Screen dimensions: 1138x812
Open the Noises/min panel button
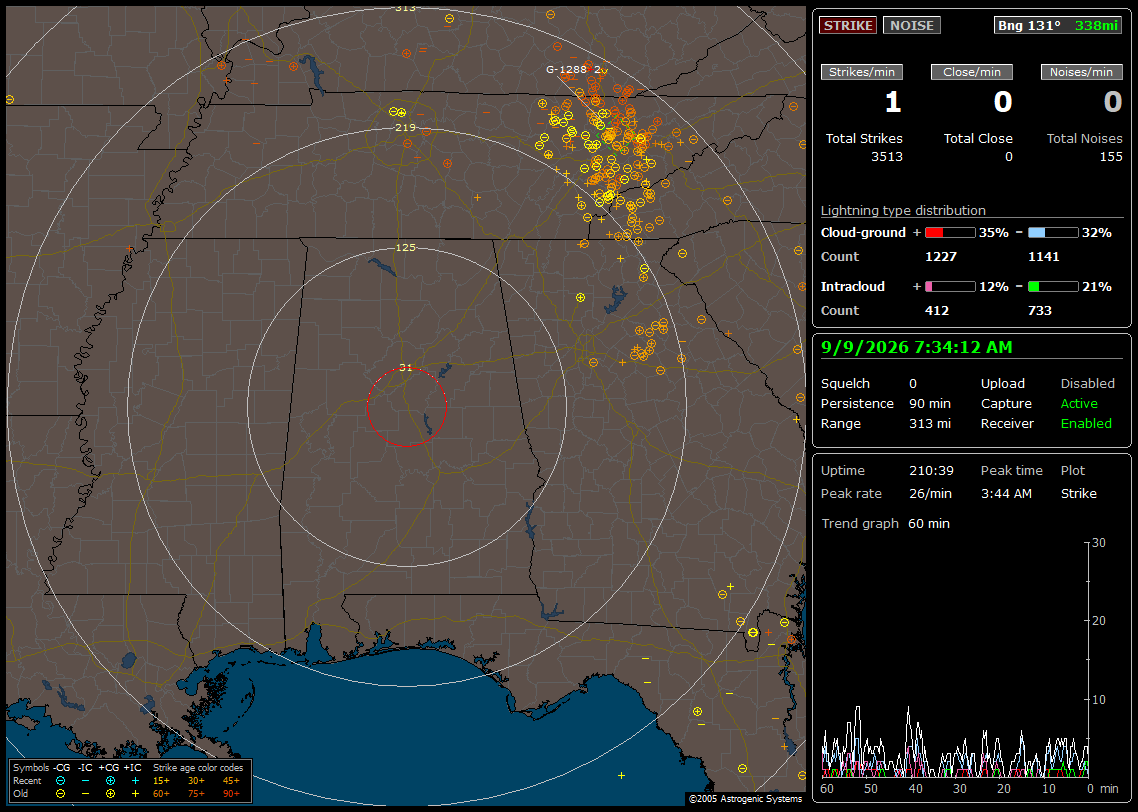[1081, 72]
